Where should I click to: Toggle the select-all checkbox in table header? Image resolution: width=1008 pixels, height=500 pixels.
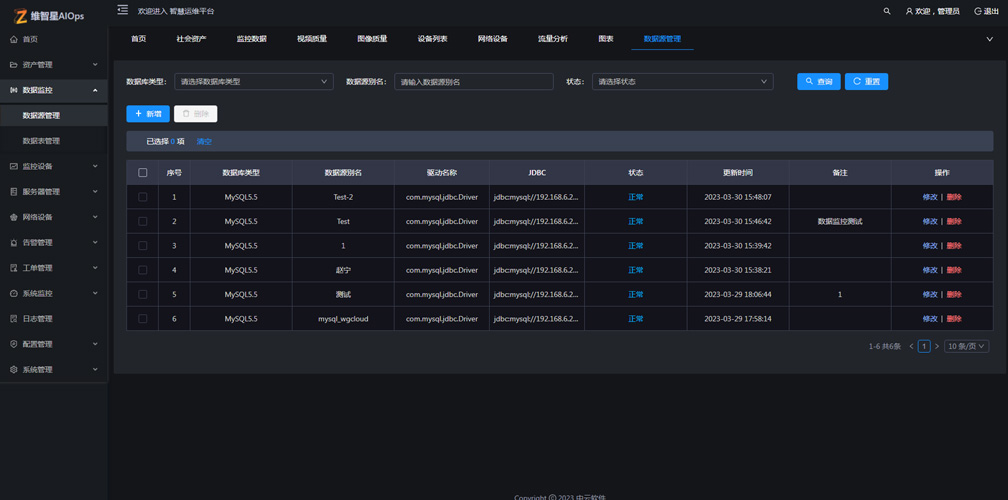[143, 173]
